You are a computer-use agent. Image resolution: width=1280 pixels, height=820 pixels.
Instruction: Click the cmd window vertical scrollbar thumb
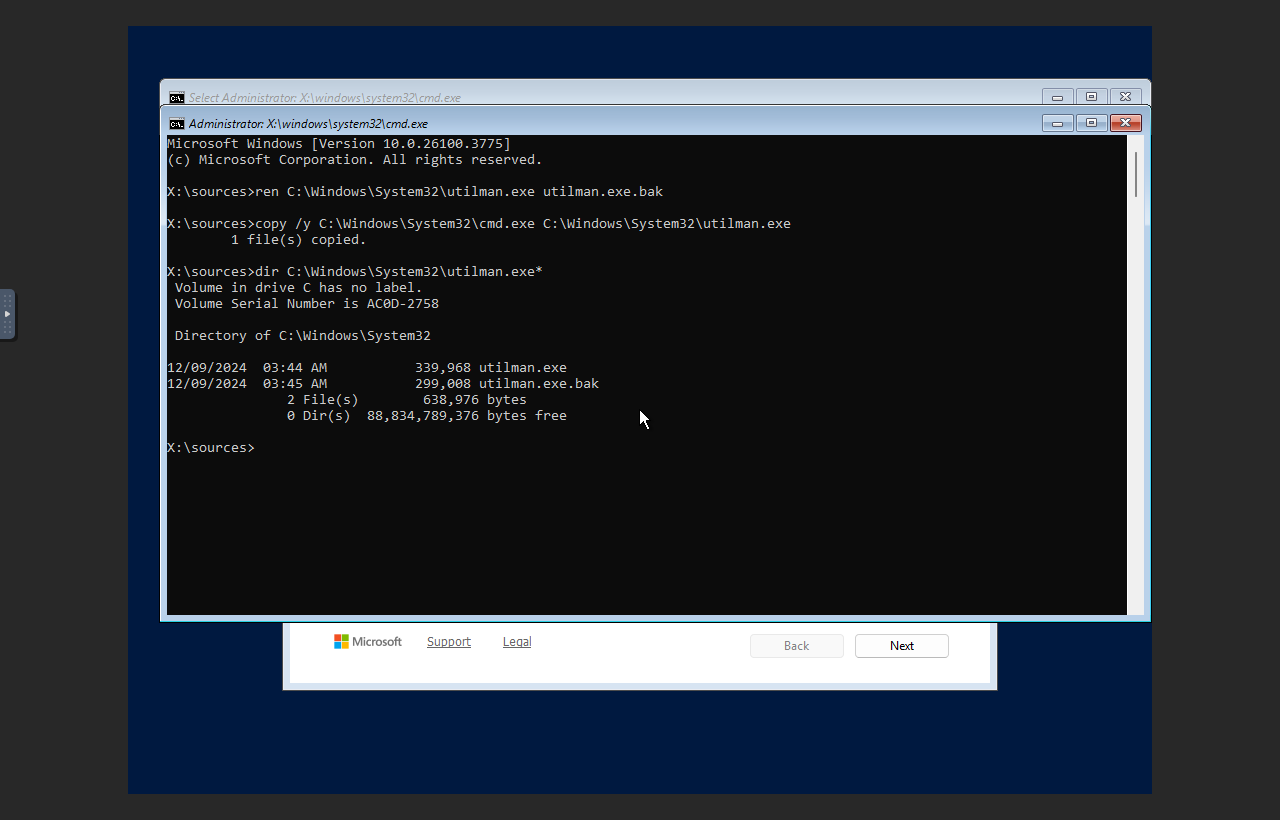point(1136,174)
